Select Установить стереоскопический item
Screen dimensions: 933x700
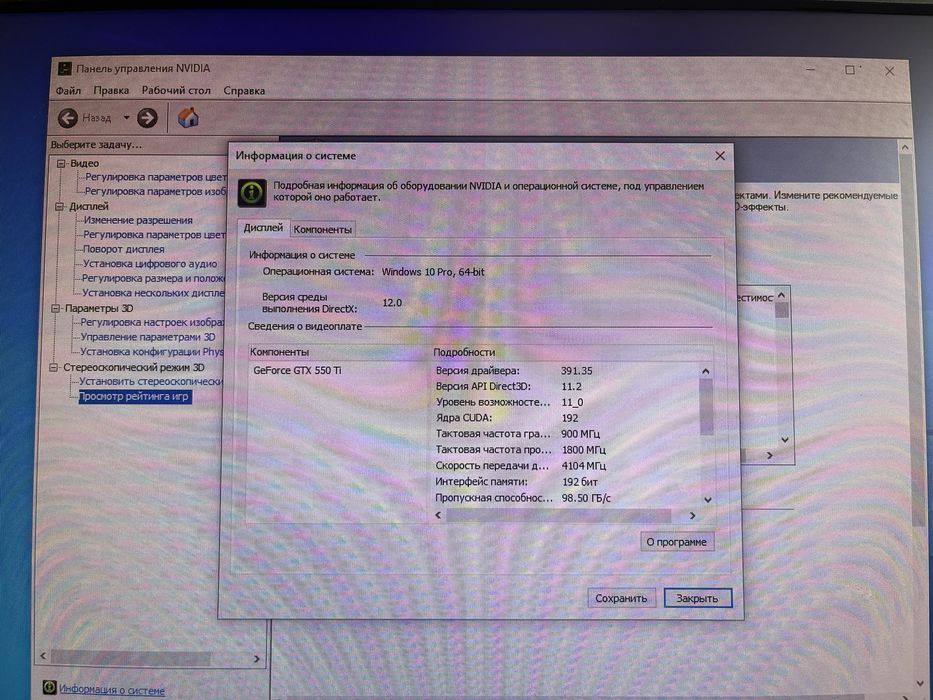point(151,382)
